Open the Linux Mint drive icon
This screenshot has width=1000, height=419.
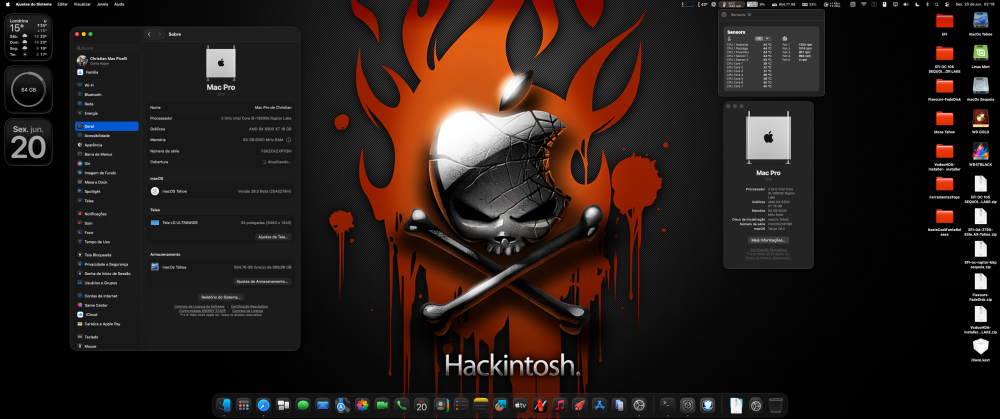click(x=980, y=55)
